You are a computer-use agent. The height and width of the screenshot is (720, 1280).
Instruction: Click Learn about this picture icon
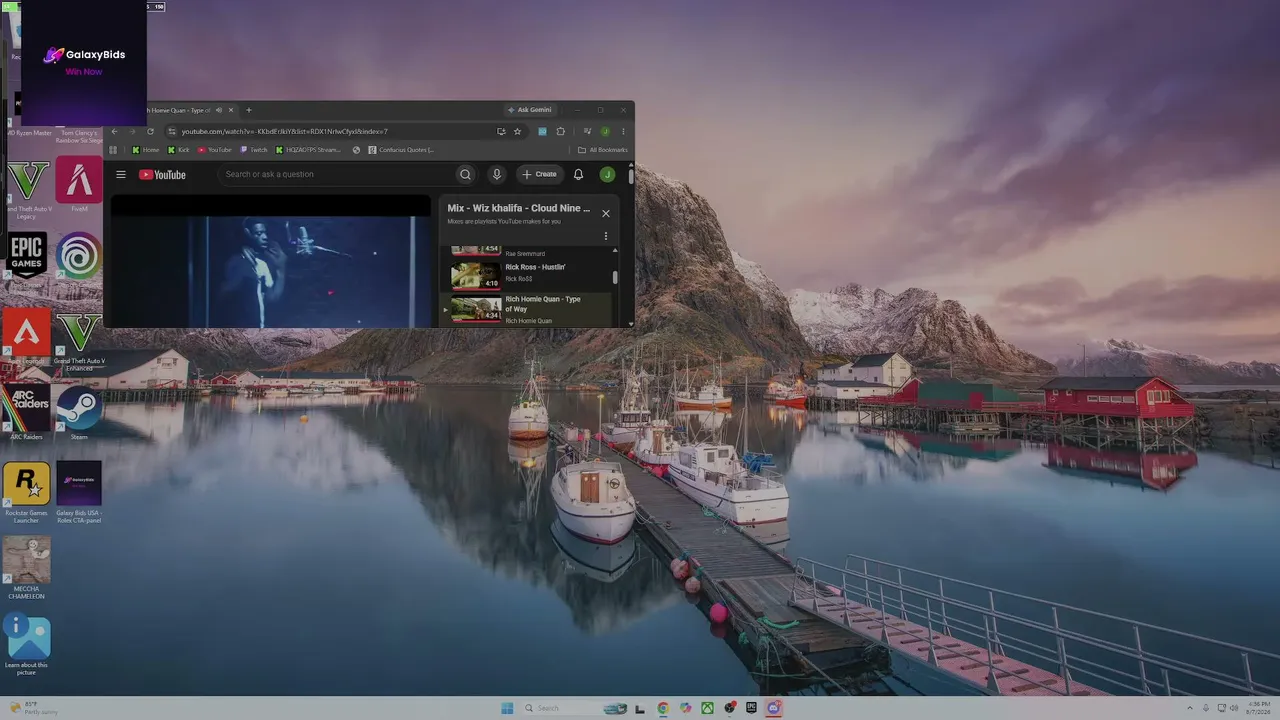click(x=26, y=644)
